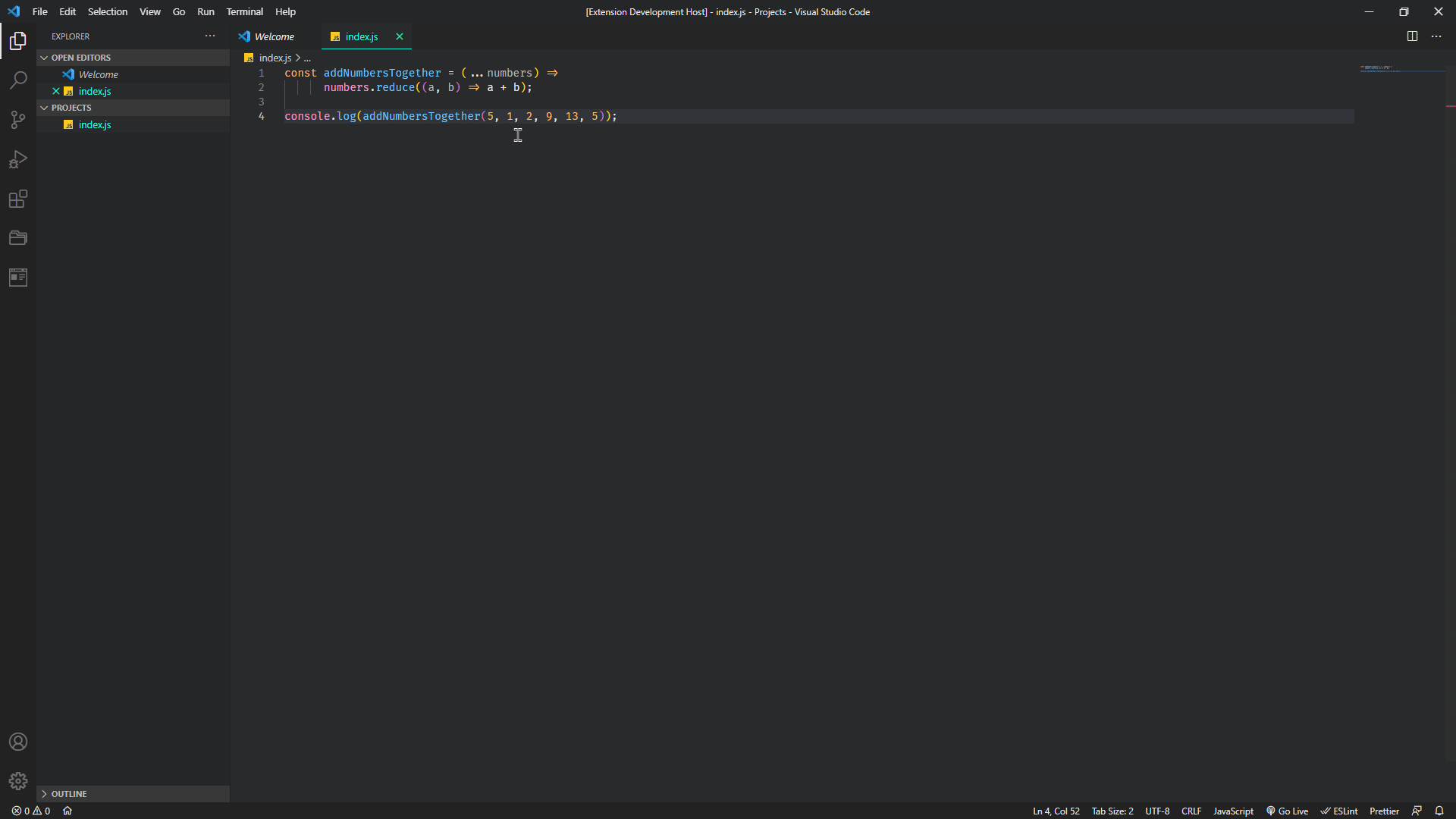The image size is (1456, 819).
Task: Click the errors and warnings status indicator
Action: (31, 811)
